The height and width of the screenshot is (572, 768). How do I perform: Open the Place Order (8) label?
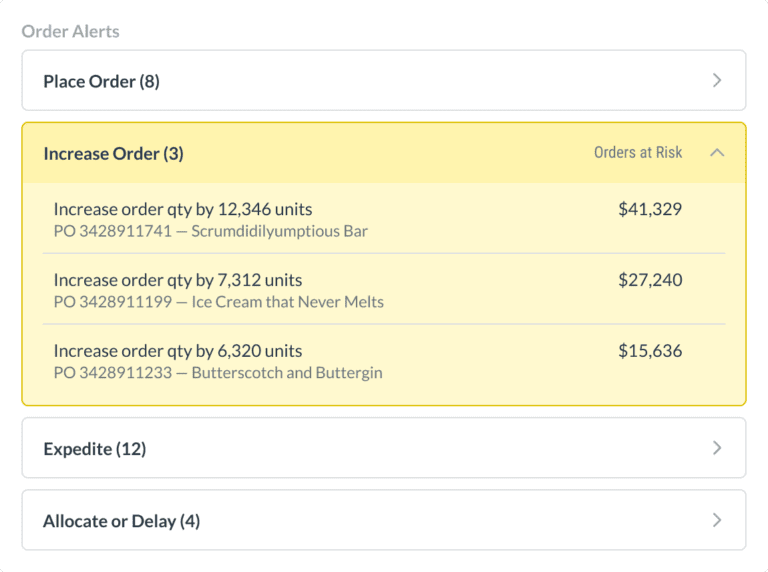pyautogui.click(x=101, y=81)
